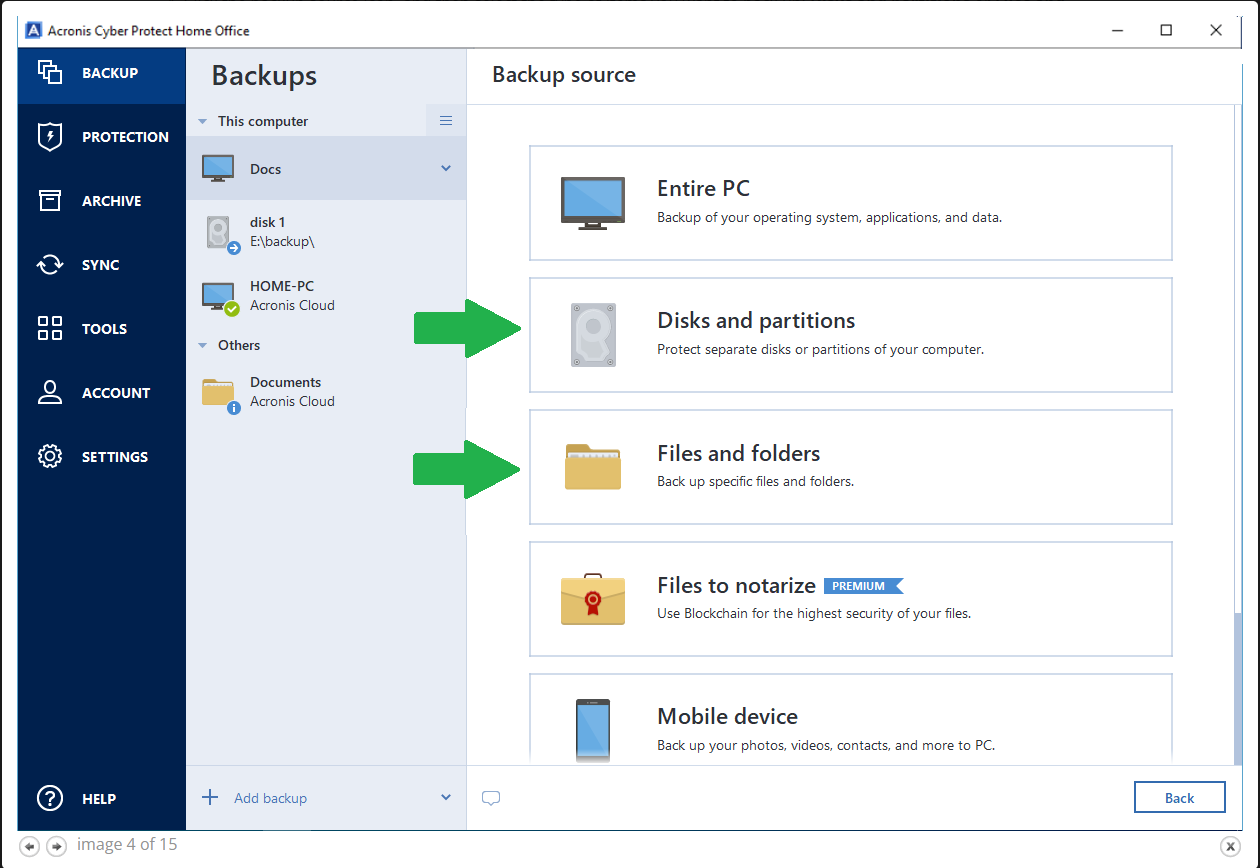
Task: Click the HOME-PC monitor icon
Action: pyautogui.click(x=218, y=296)
